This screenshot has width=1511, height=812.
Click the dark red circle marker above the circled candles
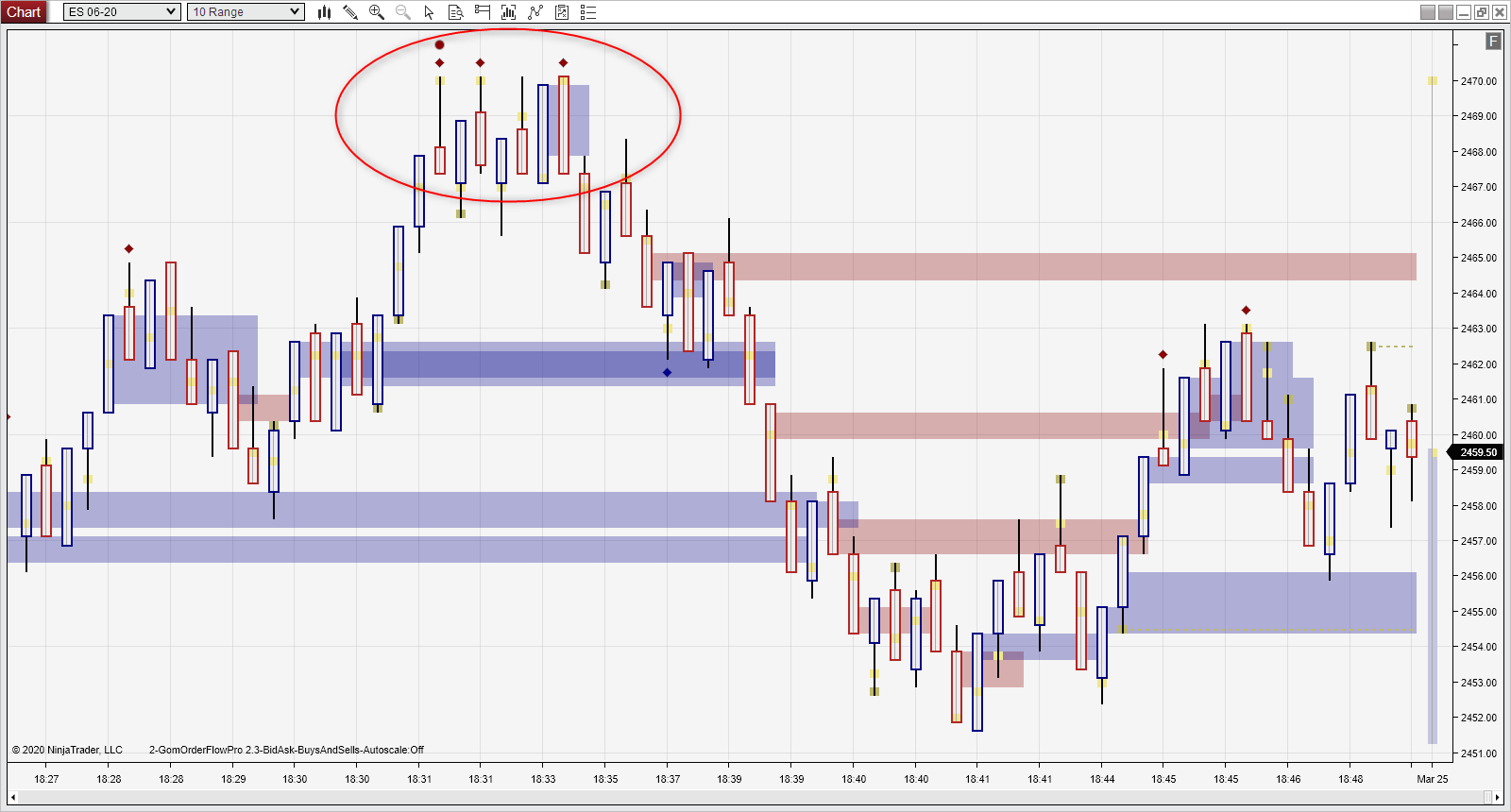pos(439,44)
